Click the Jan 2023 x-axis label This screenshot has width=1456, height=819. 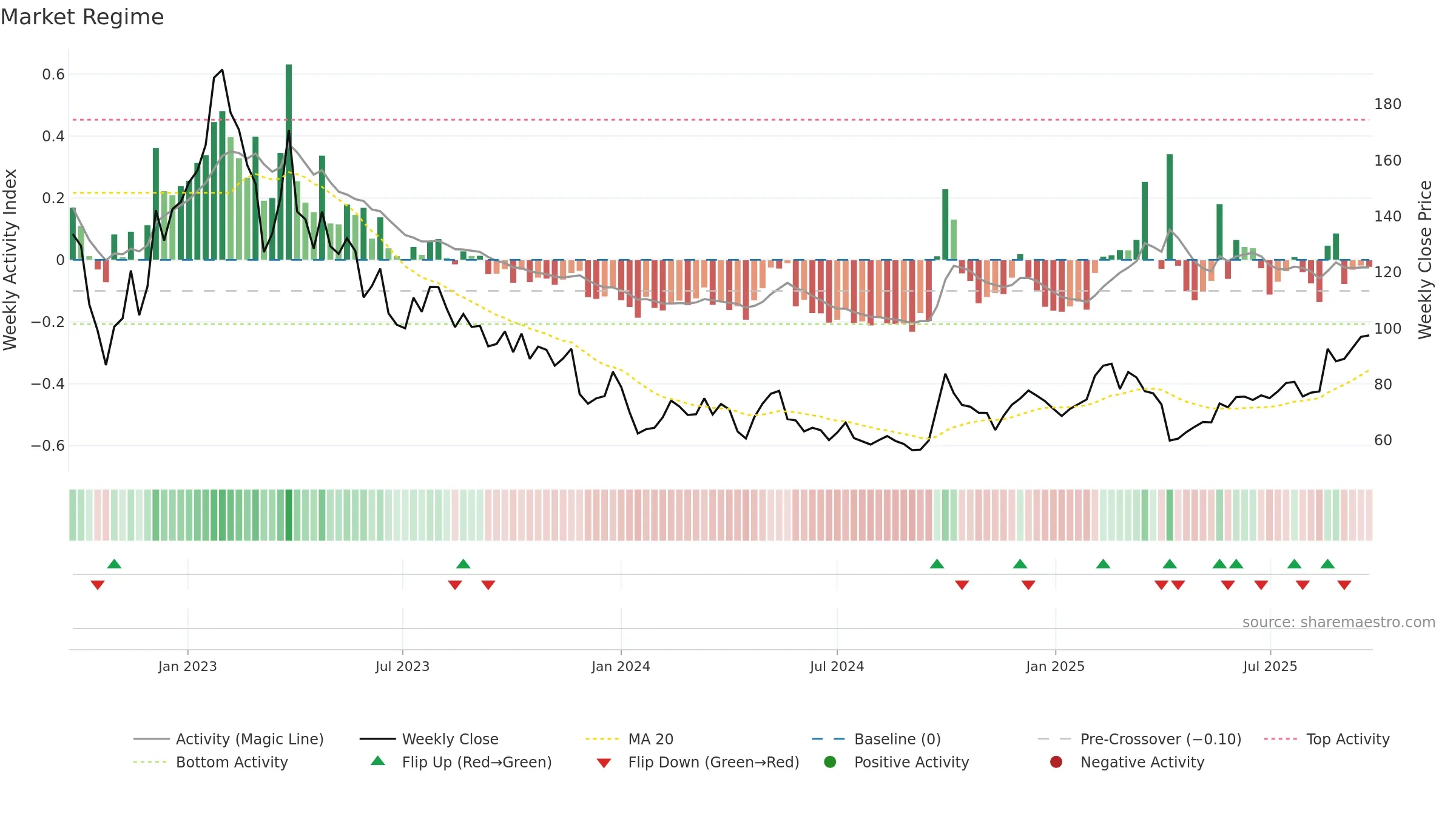point(187,666)
